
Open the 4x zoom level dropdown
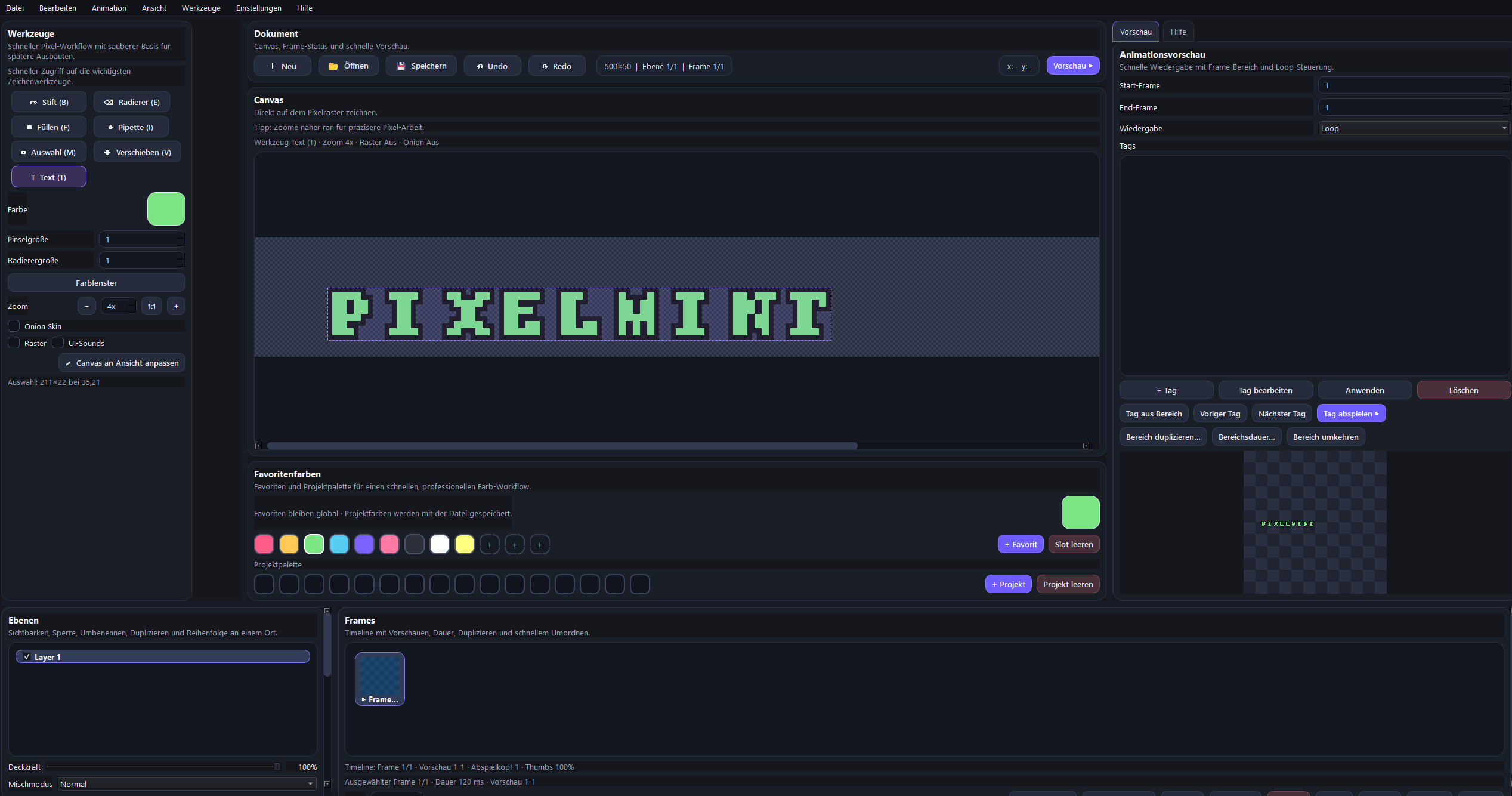(118, 306)
